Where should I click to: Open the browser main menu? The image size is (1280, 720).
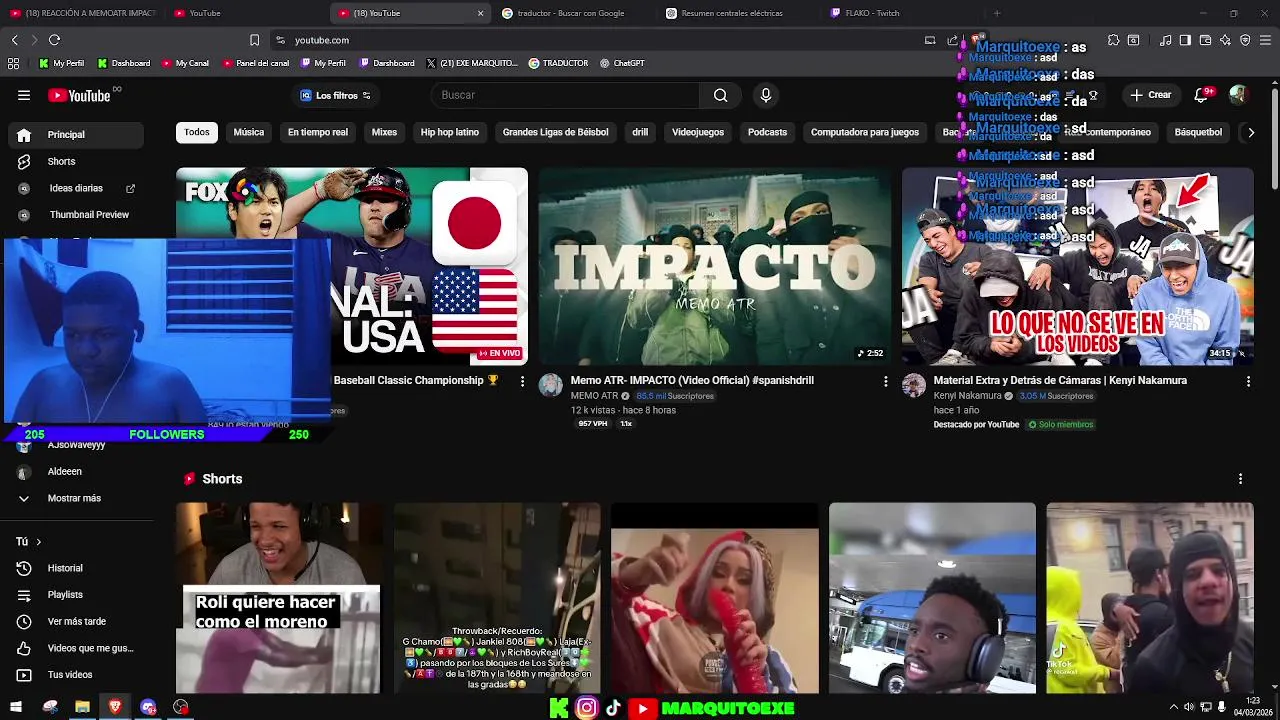(1266, 40)
